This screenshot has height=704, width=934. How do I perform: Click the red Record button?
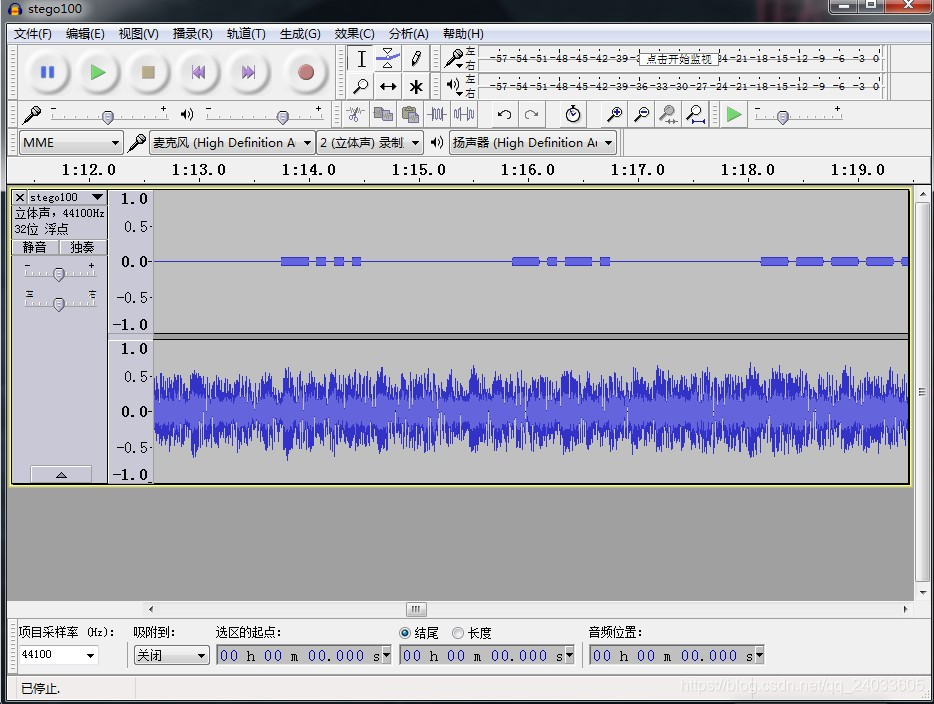[x=306, y=73]
